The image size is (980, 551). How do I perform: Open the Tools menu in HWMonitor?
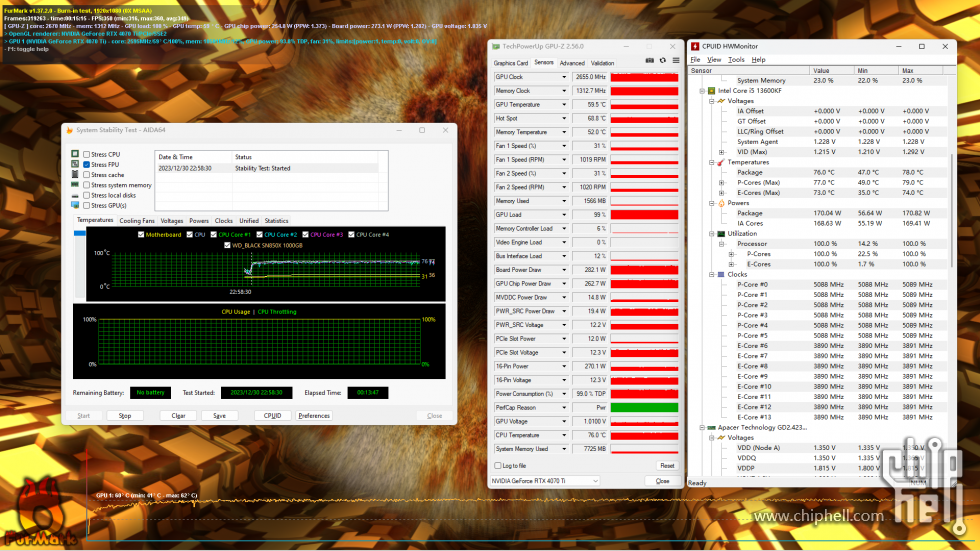736,60
